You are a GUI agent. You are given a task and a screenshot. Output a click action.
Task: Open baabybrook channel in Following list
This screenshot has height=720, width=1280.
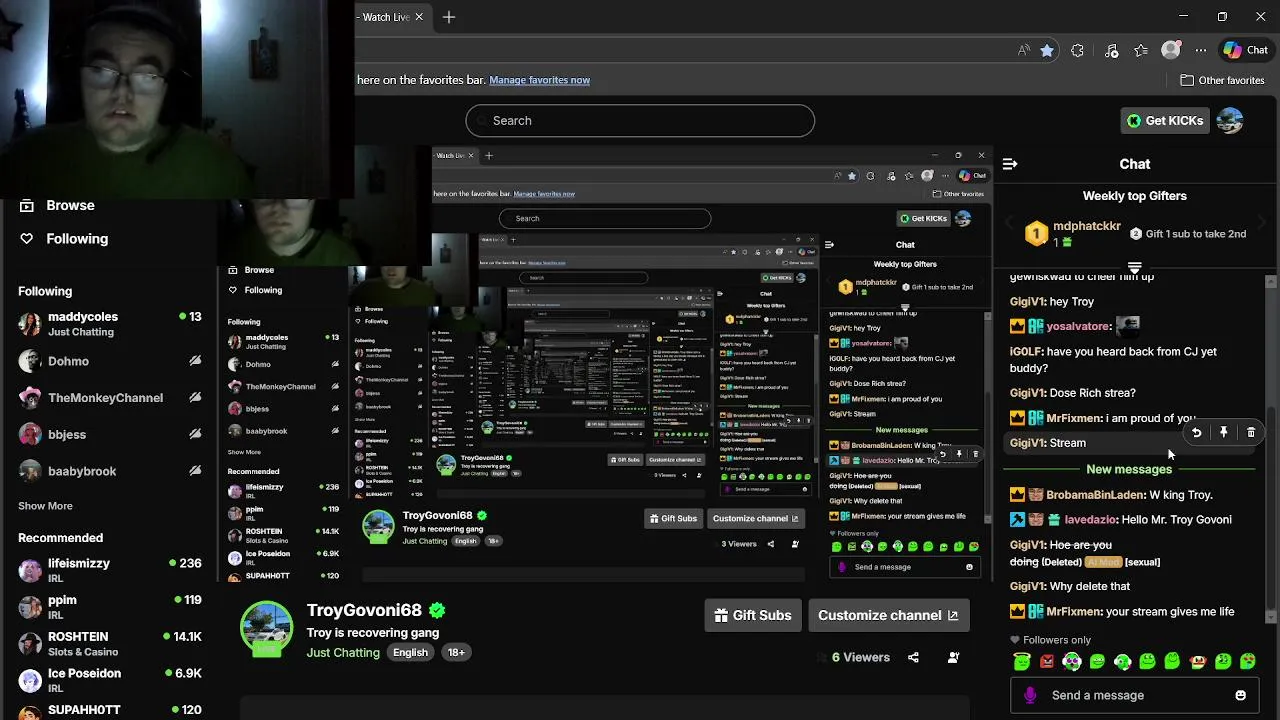[x=109, y=471]
